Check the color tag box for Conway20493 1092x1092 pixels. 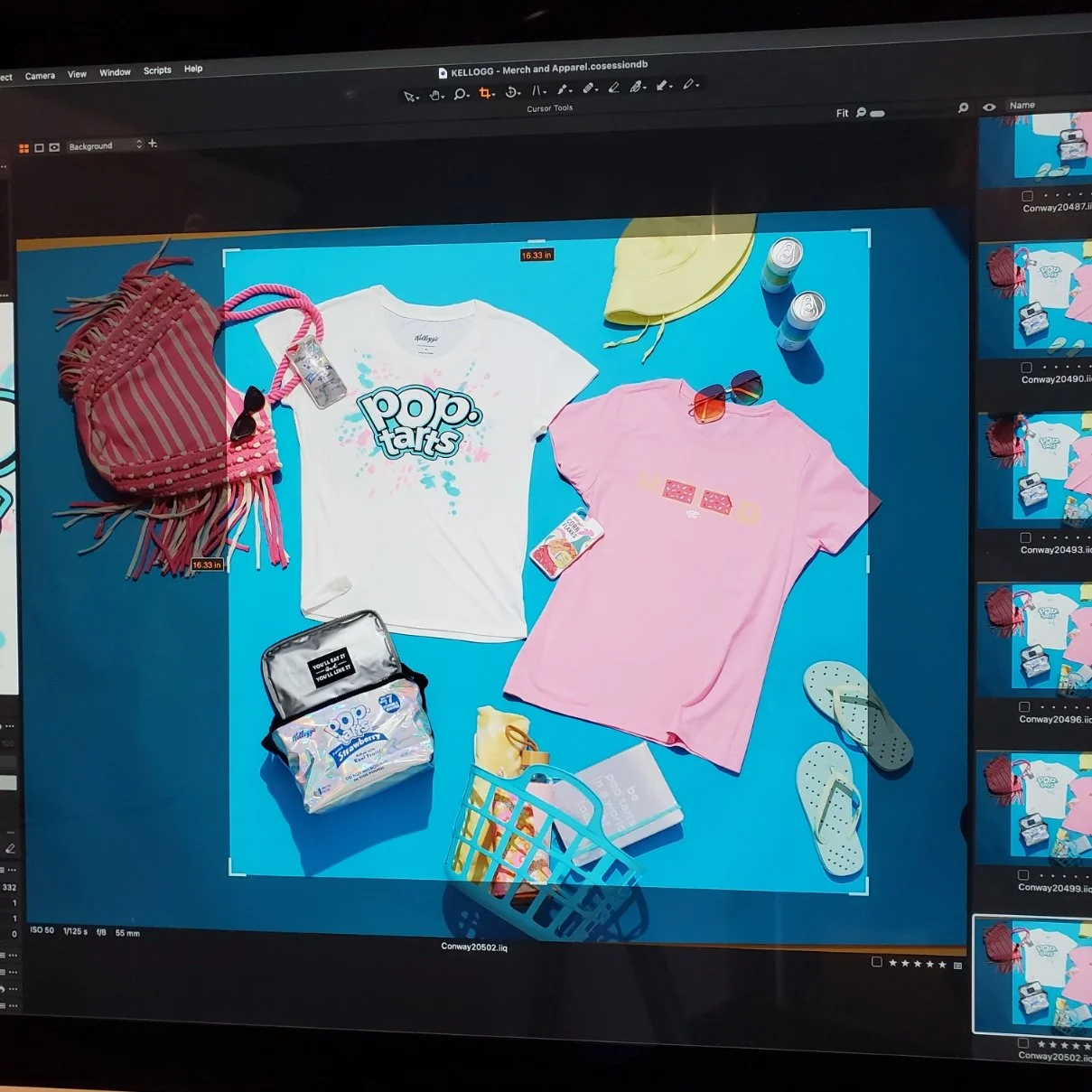(x=1025, y=538)
